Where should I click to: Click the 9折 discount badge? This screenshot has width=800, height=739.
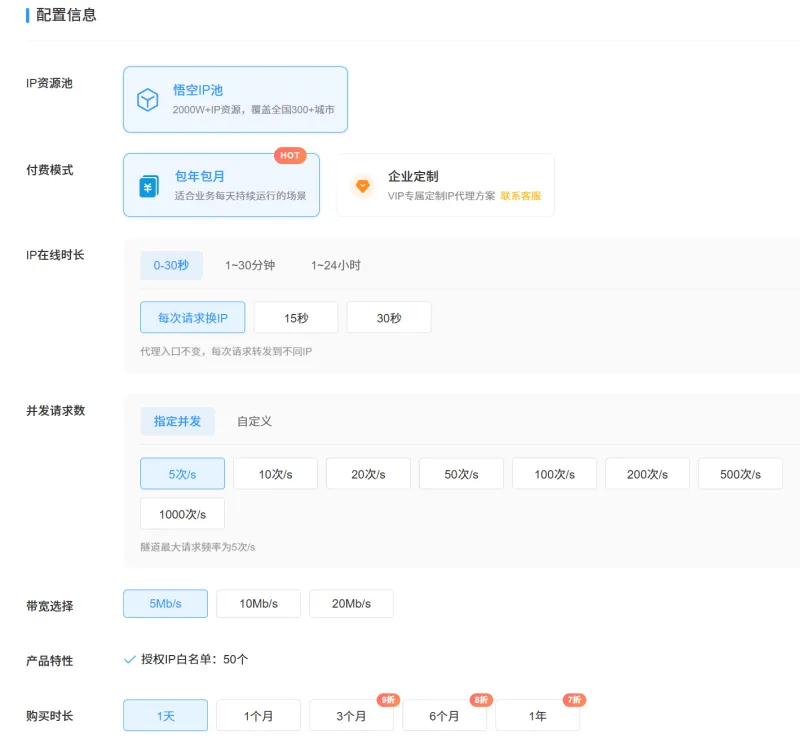(x=387, y=700)
